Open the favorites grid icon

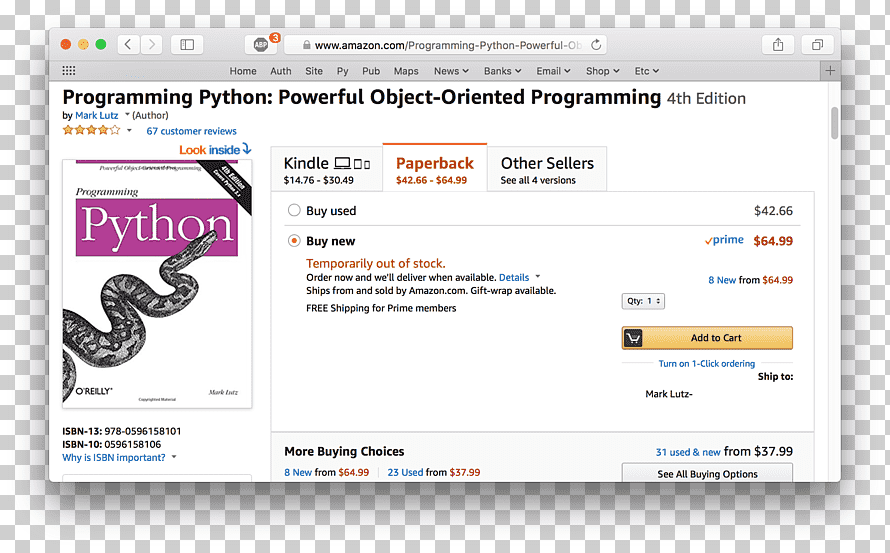pos(69,70)
